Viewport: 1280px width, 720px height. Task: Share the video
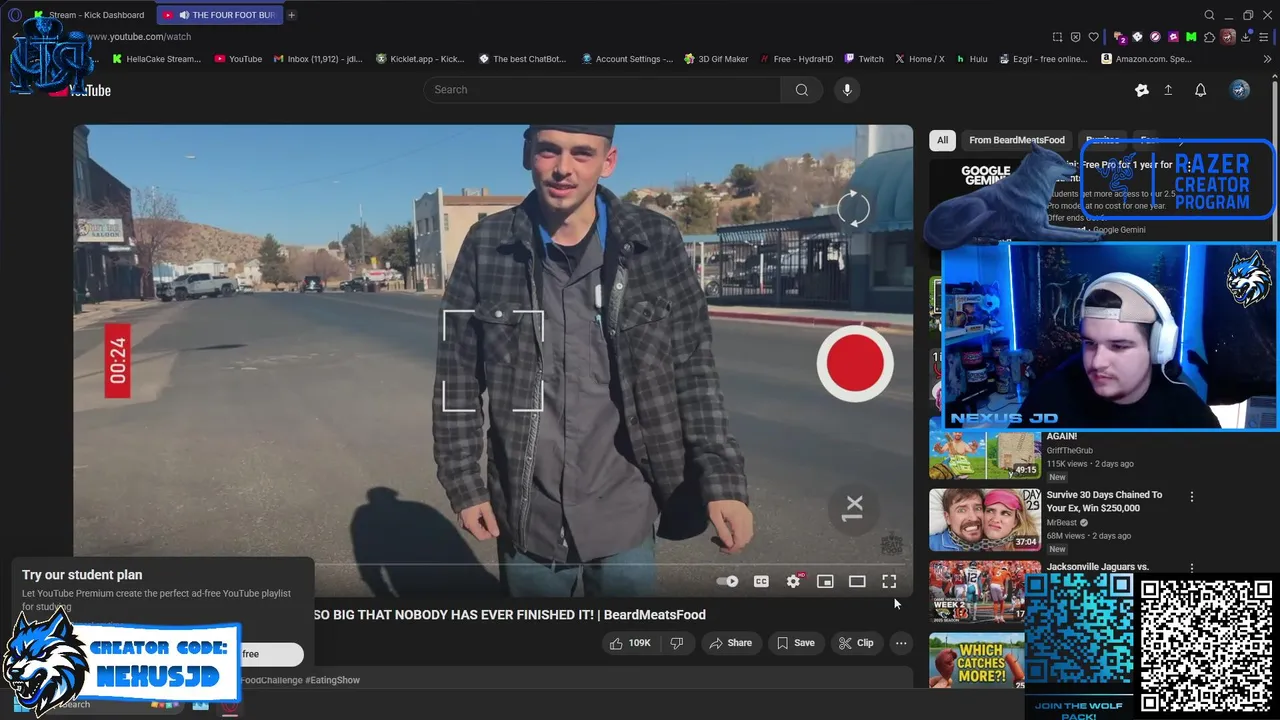pos(730,643)
